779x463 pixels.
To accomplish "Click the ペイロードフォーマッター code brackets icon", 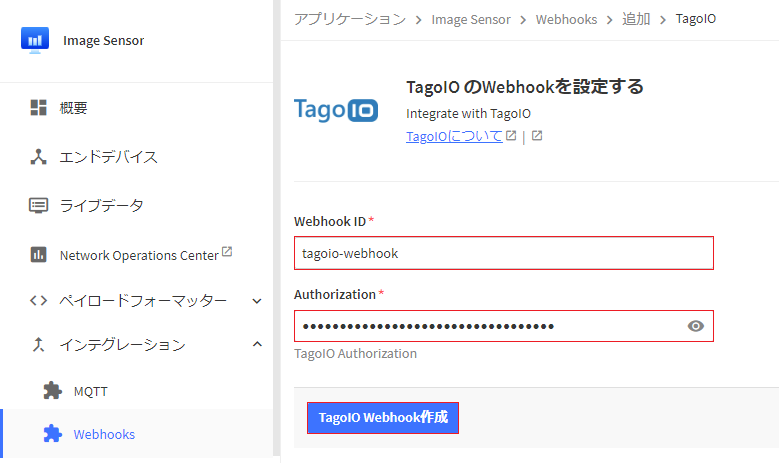I will [38, 300].
